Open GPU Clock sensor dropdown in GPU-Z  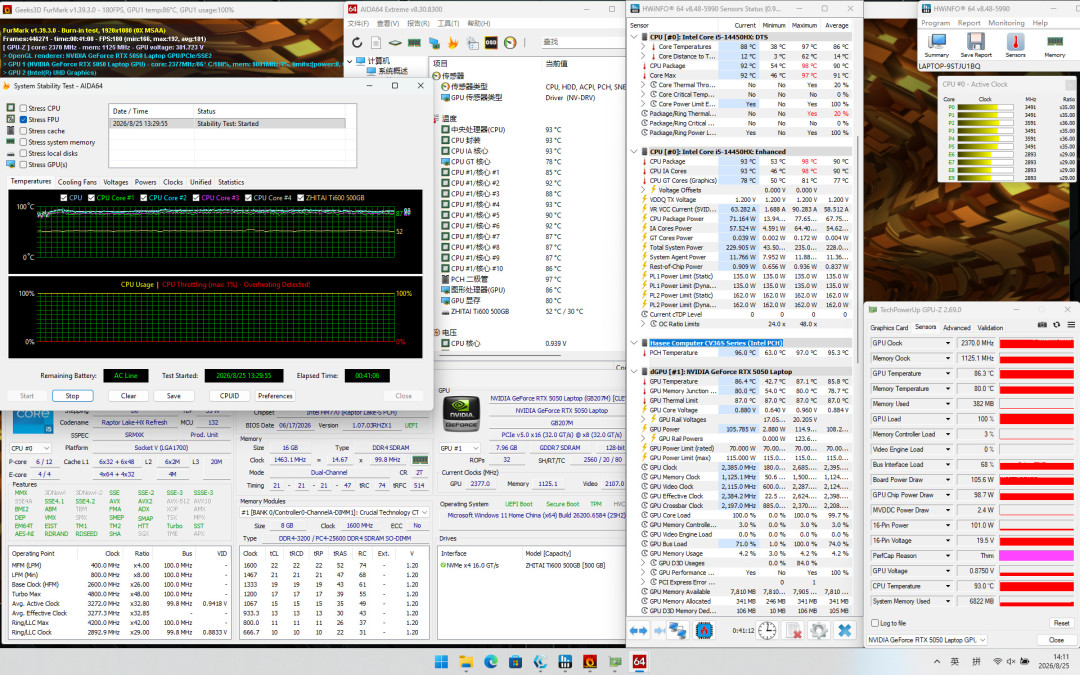(x=948, y=343)
